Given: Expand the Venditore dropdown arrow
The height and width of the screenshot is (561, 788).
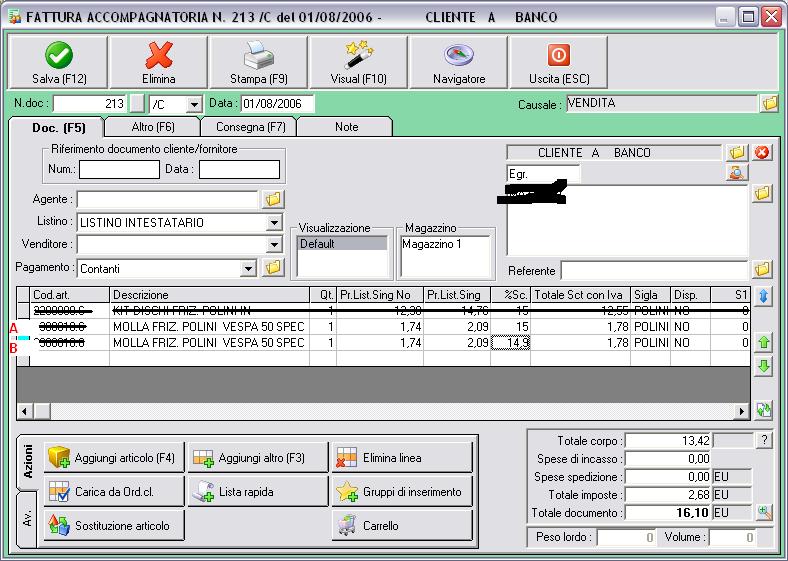Looking at the screenshot, I should point(274,245).
